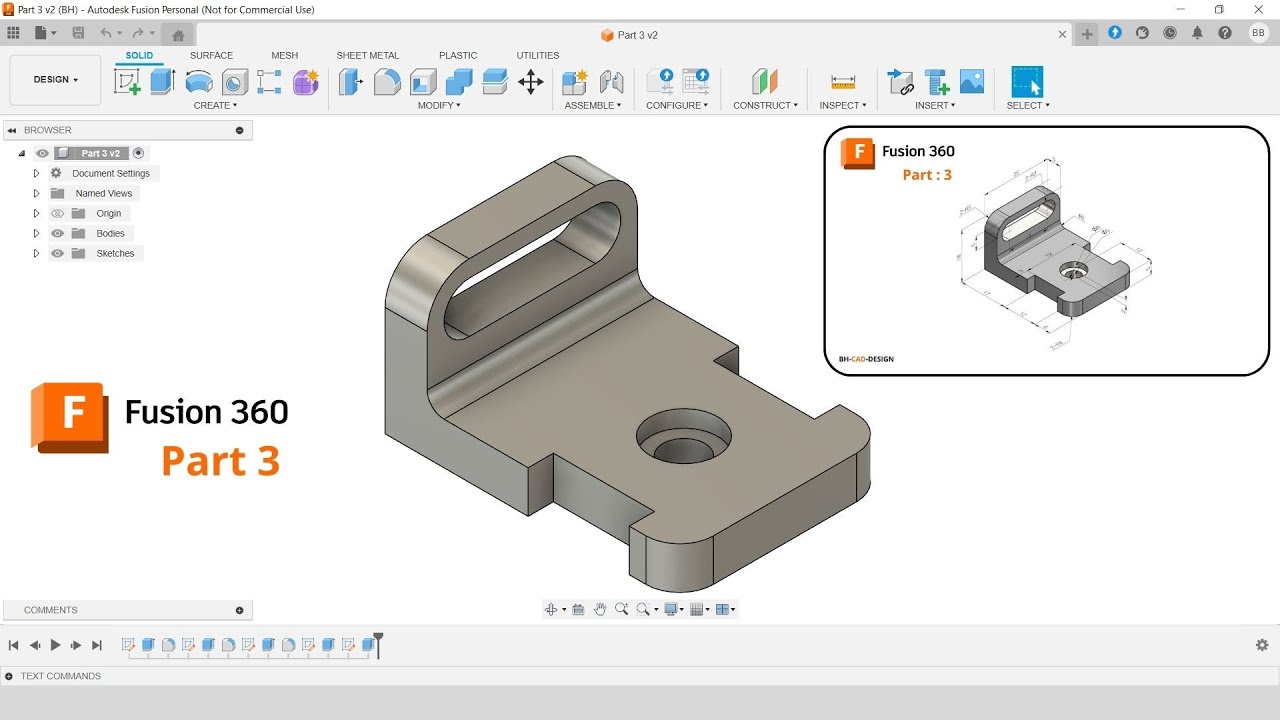Collapse the Part 3 v2 root node
This screenshot has width=1280, height=720.
[22, 153]
